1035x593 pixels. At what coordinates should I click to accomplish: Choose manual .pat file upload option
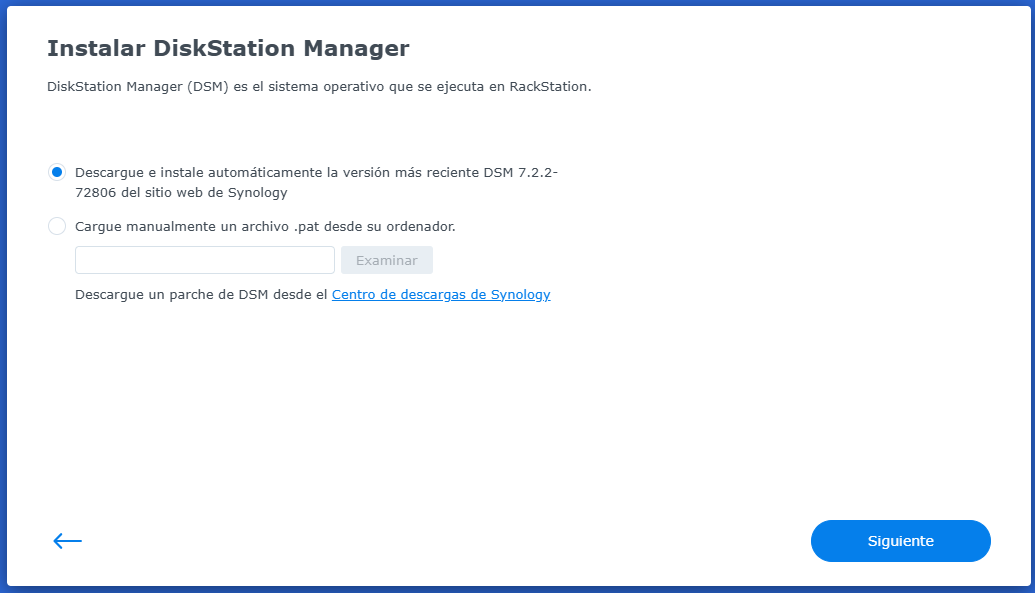tap(57, 227)
